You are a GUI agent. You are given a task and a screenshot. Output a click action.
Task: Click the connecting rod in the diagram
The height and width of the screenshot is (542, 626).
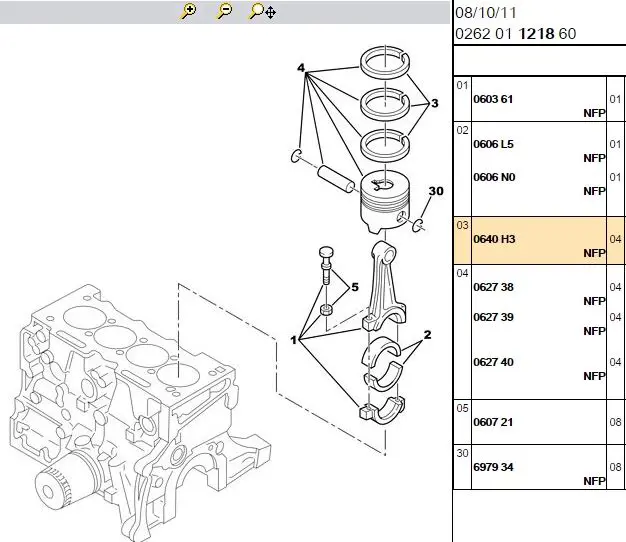point(385,285)
